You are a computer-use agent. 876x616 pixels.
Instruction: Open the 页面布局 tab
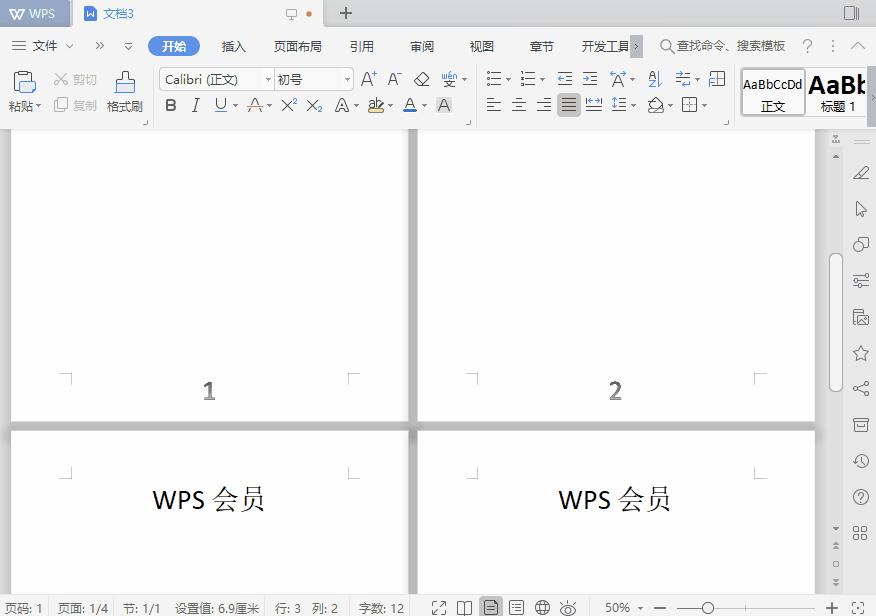click(x=298, y=46)
